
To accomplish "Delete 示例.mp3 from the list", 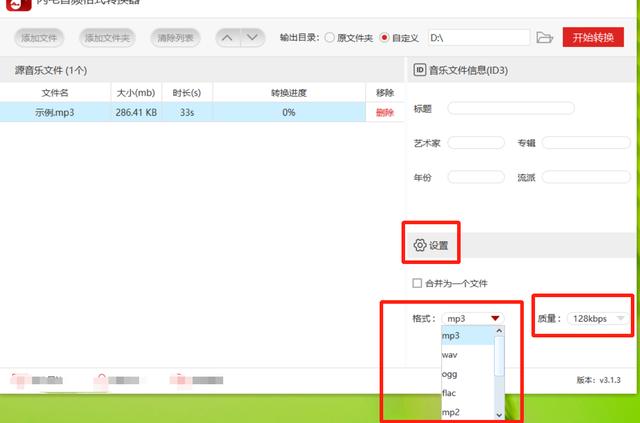I will [384, 113].
